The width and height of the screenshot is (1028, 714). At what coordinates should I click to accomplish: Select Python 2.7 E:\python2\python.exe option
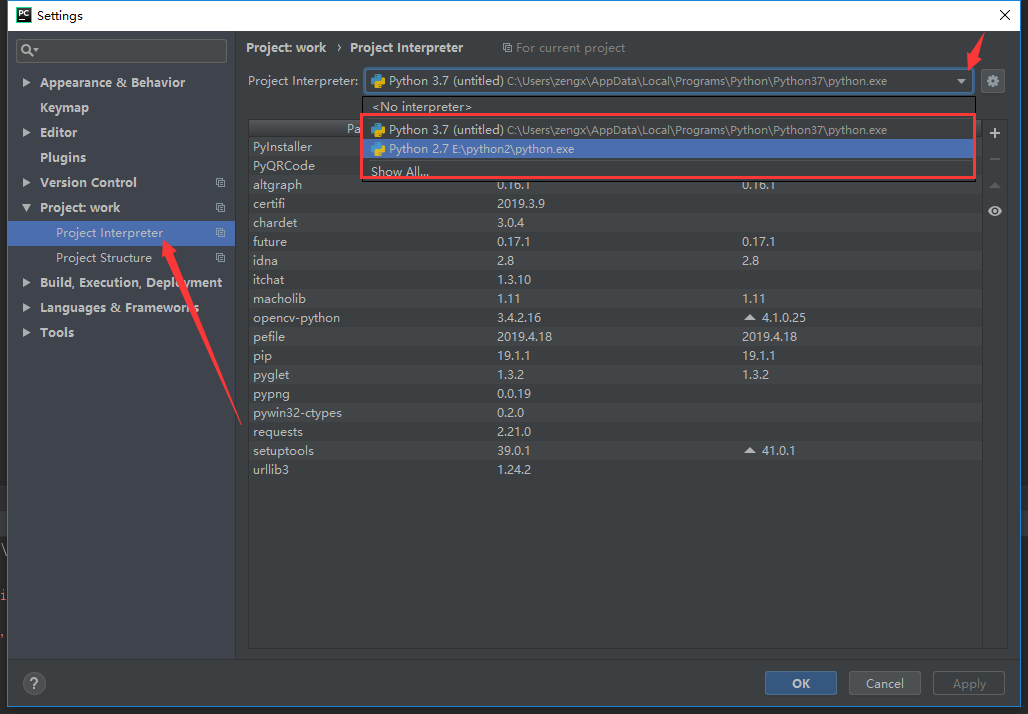click(669, 149)
